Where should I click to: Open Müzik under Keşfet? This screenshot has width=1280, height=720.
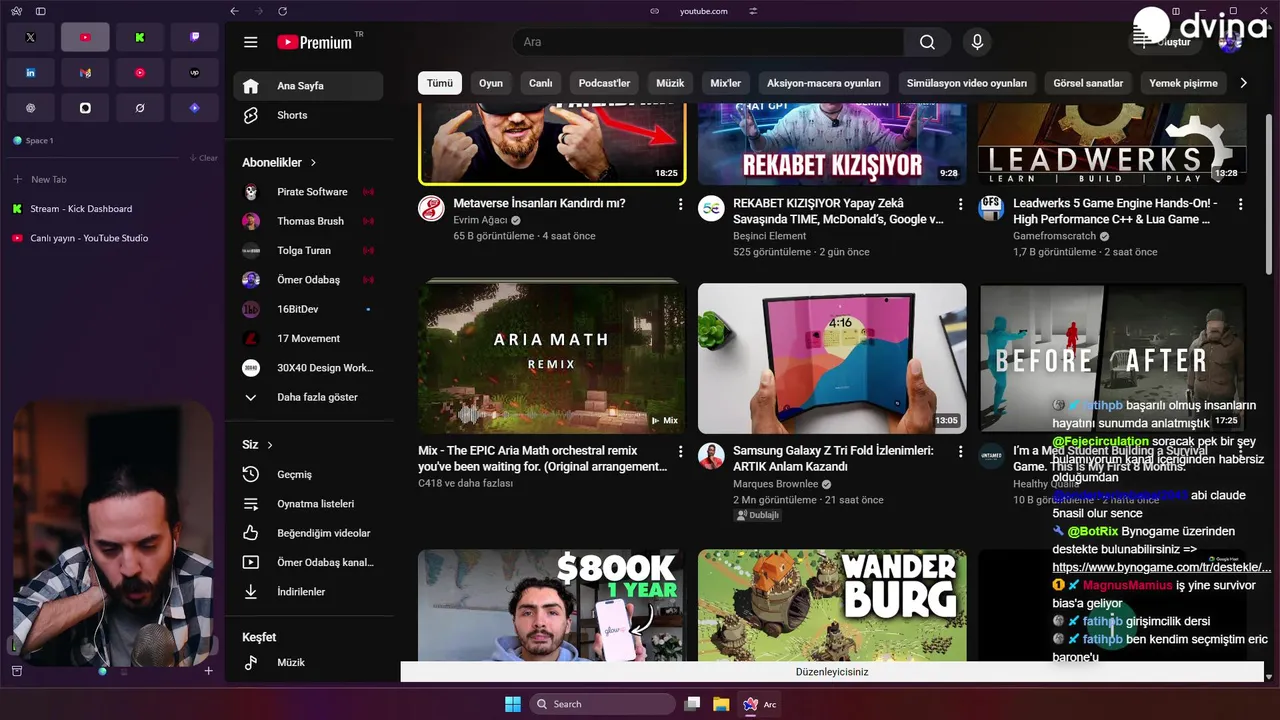308,662
